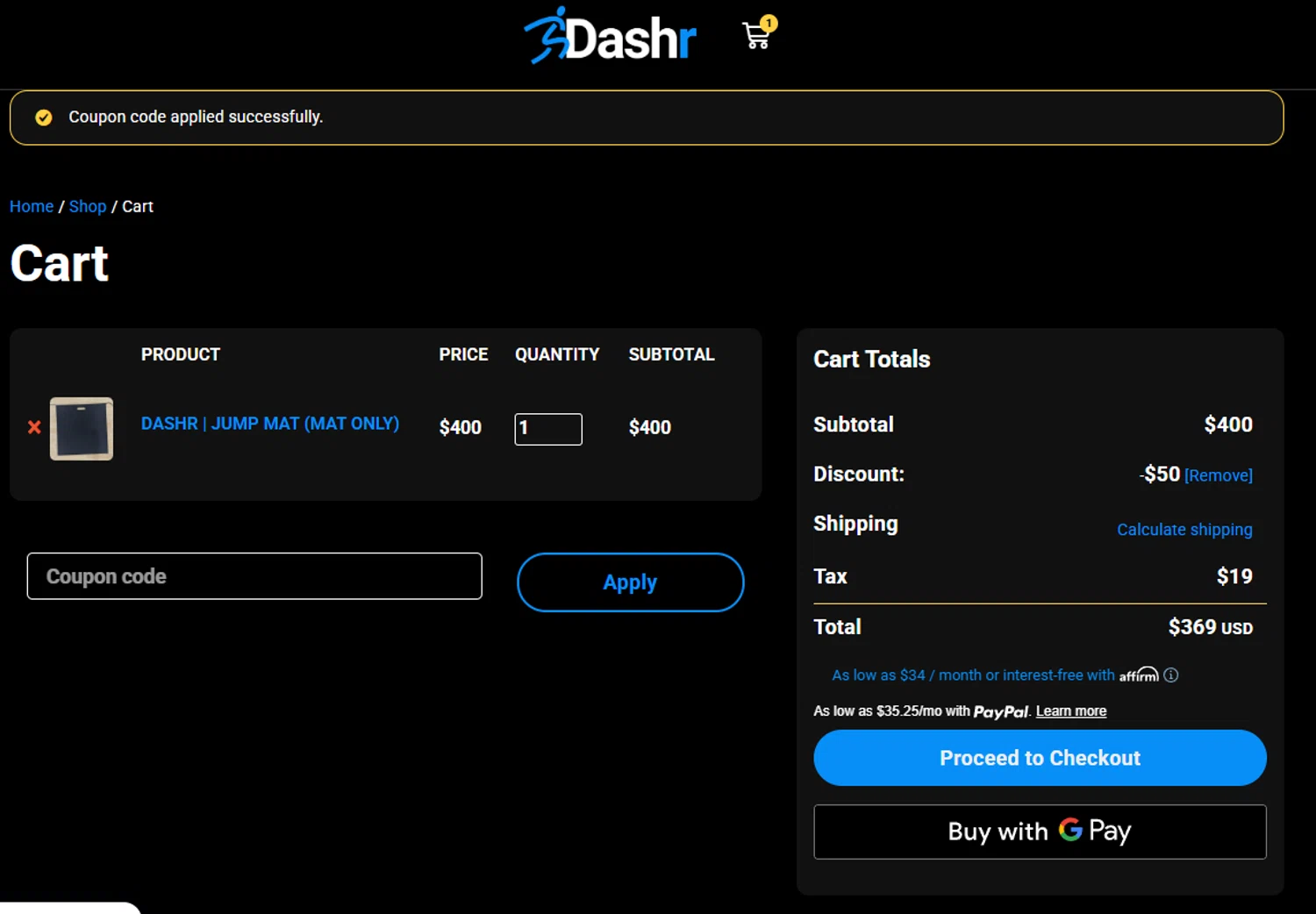Screen dimensions: 1316x914
Task: Click the QUANTITY column header
Action: tap(557, 354)
